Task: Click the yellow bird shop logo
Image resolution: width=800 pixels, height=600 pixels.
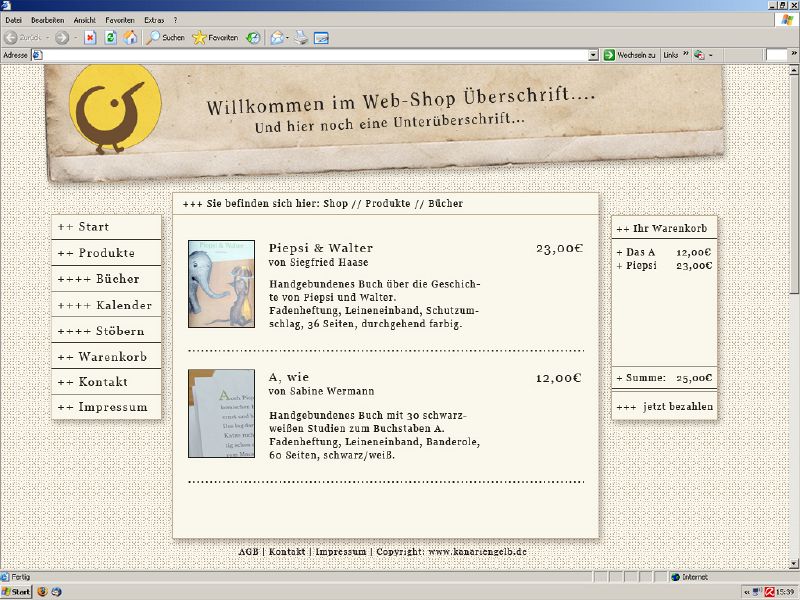Action: [x=115, y=109]
